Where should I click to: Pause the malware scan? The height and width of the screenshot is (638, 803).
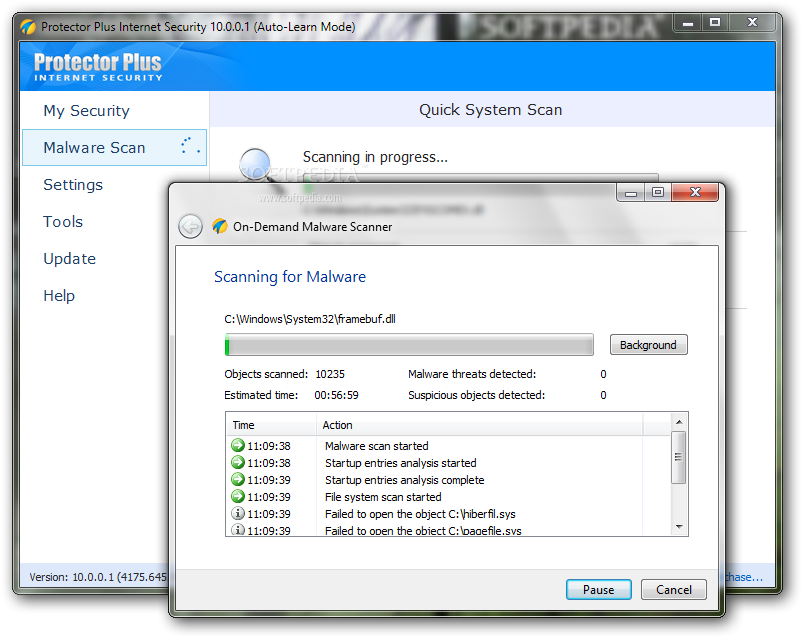[x=599, y=589]
